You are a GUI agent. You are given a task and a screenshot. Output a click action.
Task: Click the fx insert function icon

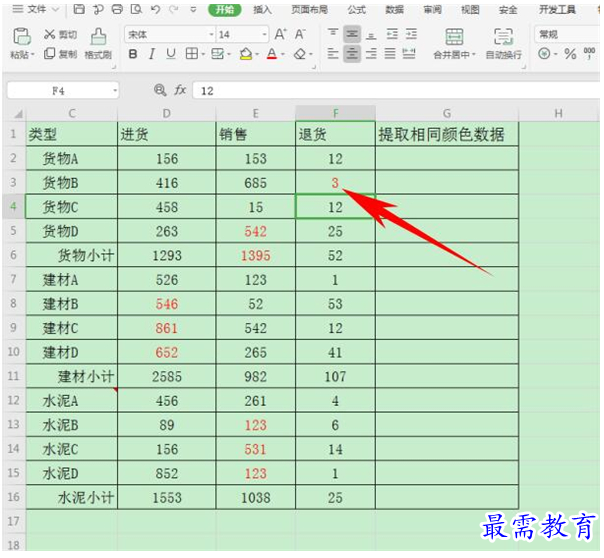180,90
